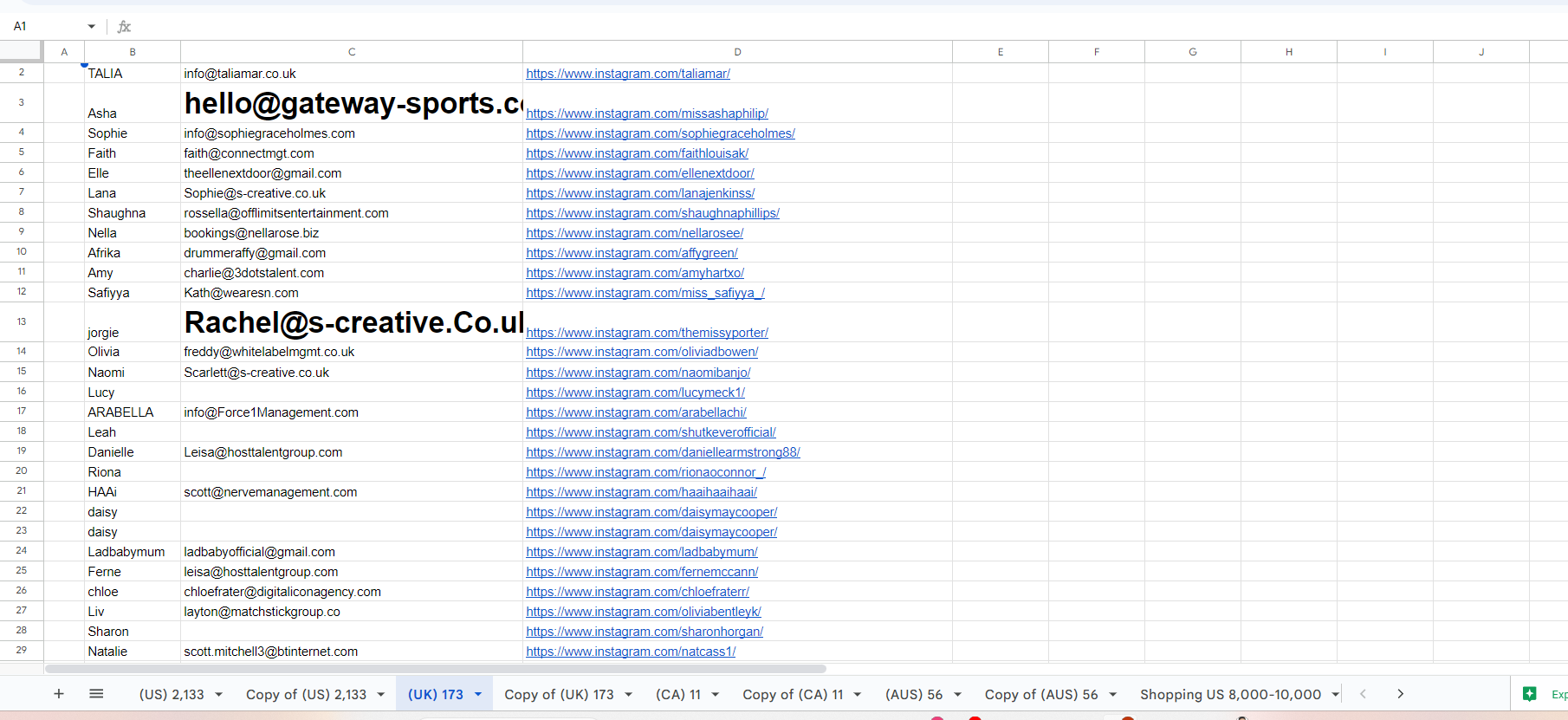
Task: Open the Copy of (CA) 11 tab arrow
Action: (x=858, y=695)
